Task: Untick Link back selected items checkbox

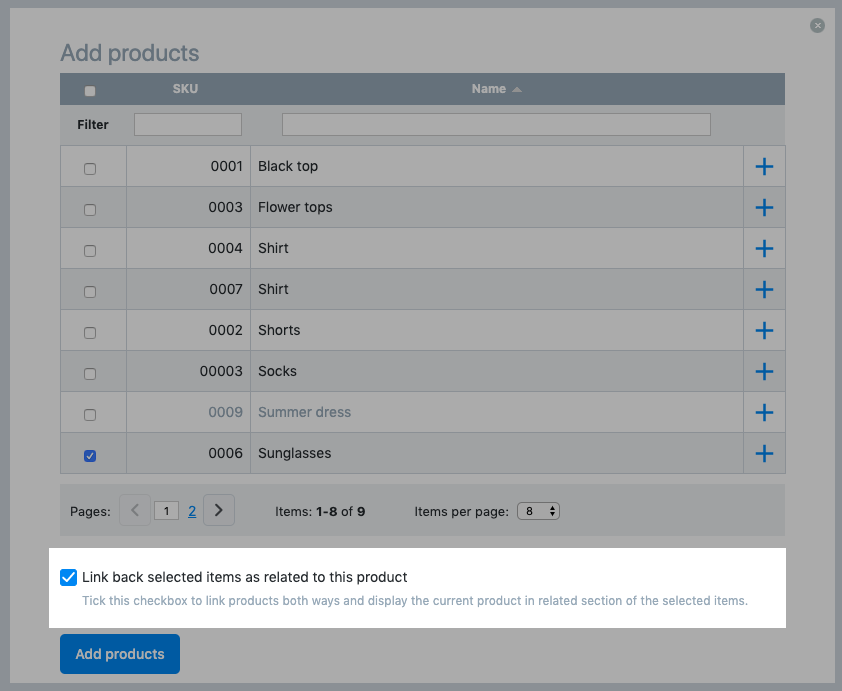Action: click(69, 577)
